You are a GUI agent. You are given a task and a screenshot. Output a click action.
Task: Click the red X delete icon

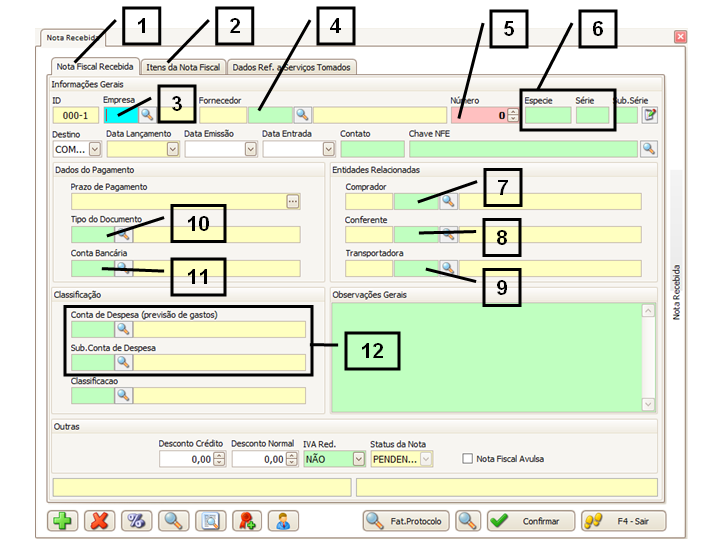tap(99, 521)
